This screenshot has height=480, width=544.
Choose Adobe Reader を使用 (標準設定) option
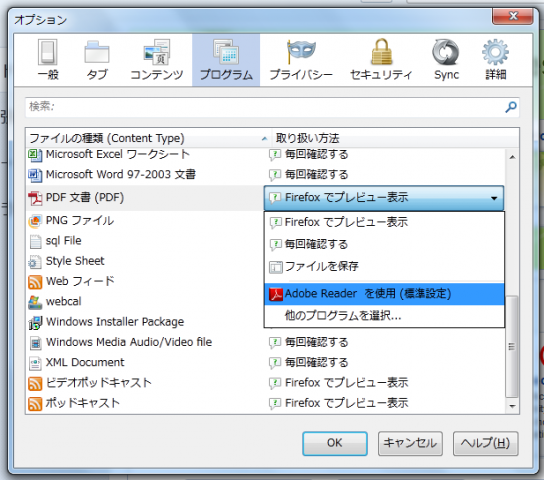click(x=384, y=294)
